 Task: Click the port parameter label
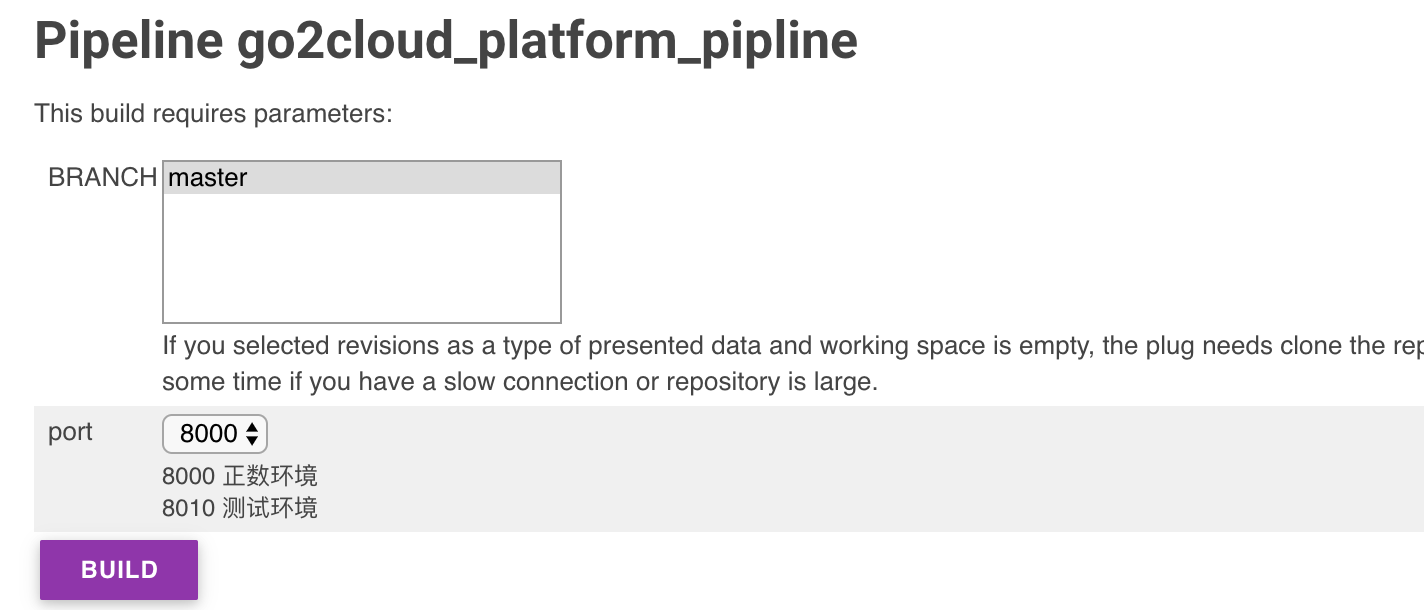[x=70, y=432]
